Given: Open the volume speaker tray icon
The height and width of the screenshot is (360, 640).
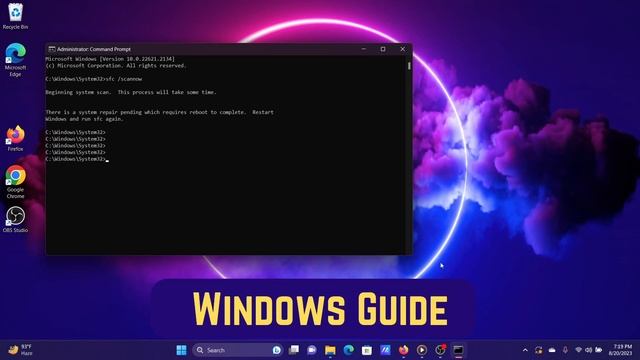Looking at the screenshot, I should pyautogui.click(x=588, y=350).
